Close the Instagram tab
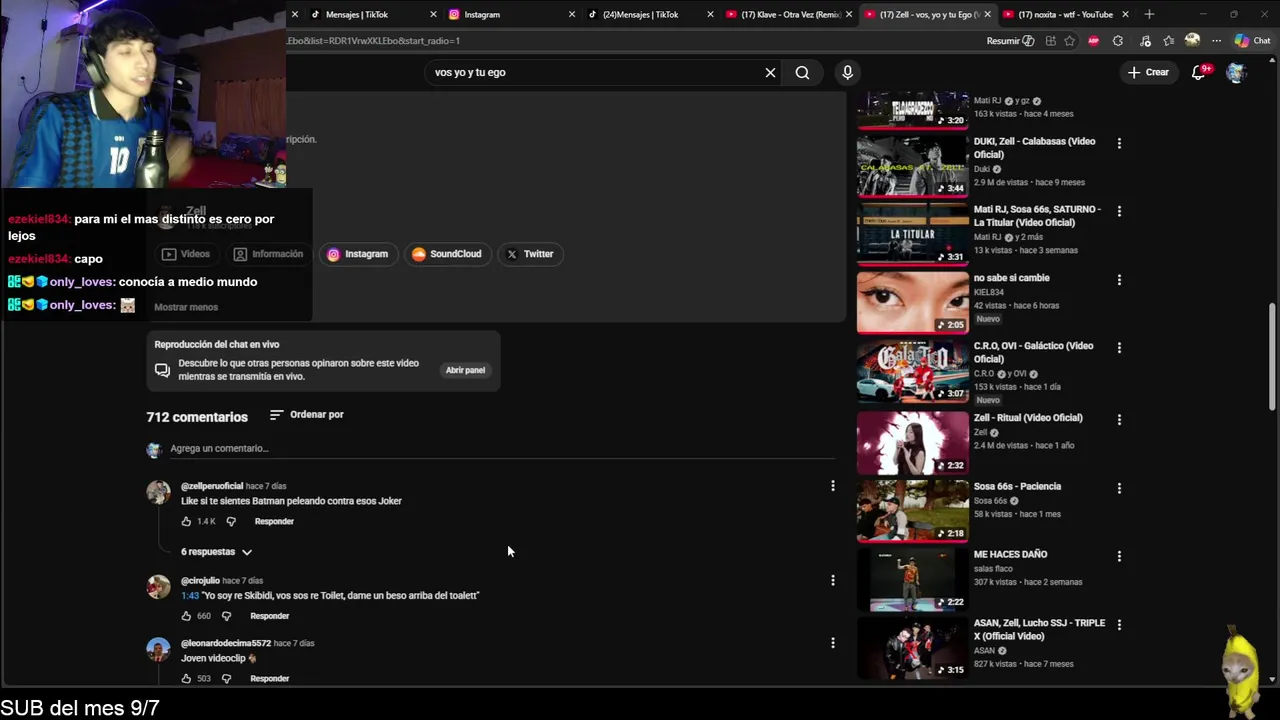This screenshot has width=1280, height=720. pyautogui.click(x=572, y=14)
